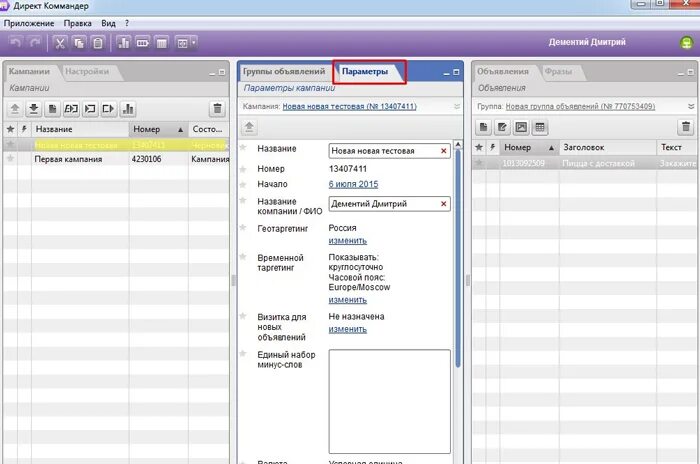This screenshot has width=700, height=464.
Task: Open statistics from the purple toolbar bar-chart icon
Action: [123, 43]
